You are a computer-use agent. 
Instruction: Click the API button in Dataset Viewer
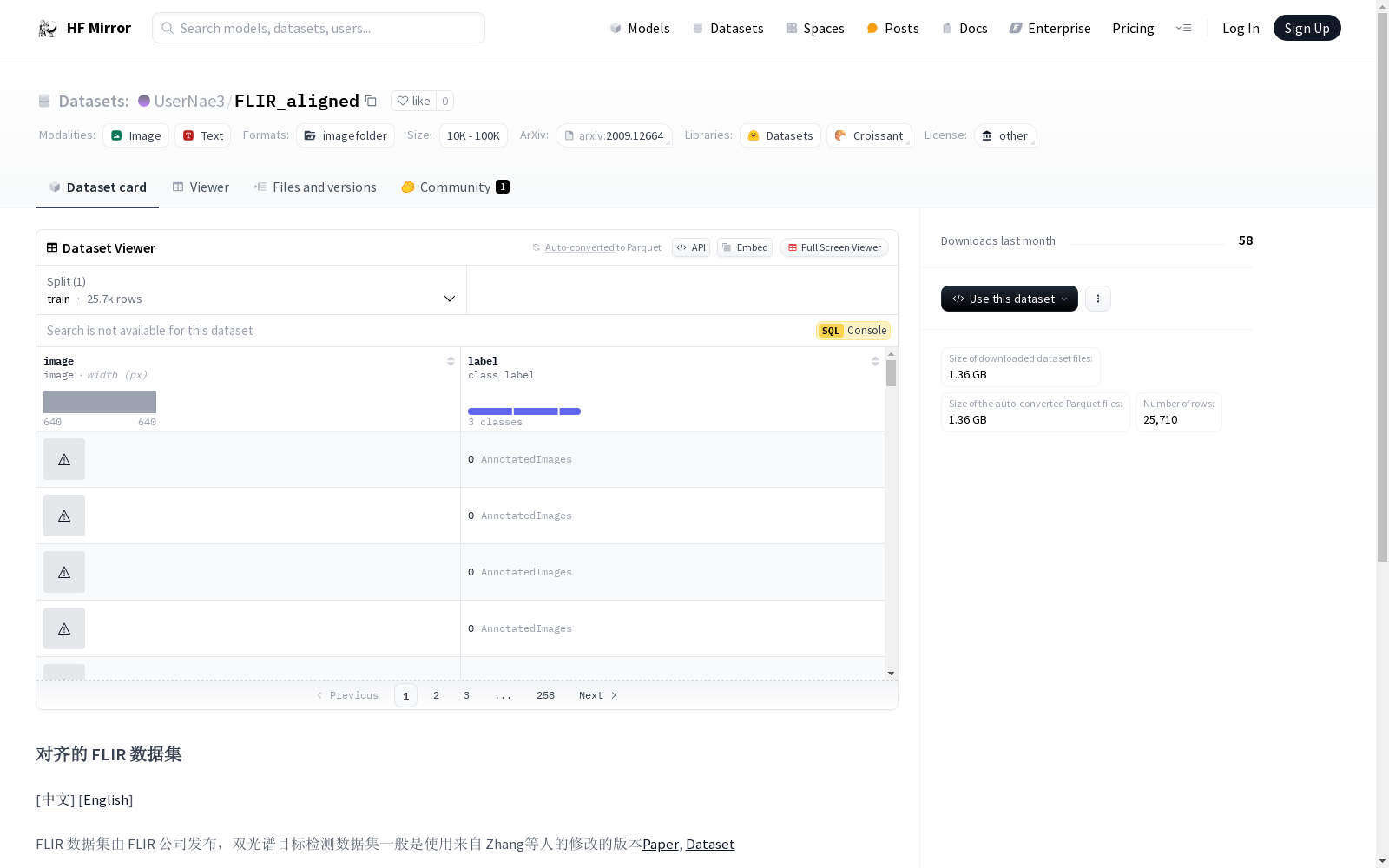click(x=691, y=247)
